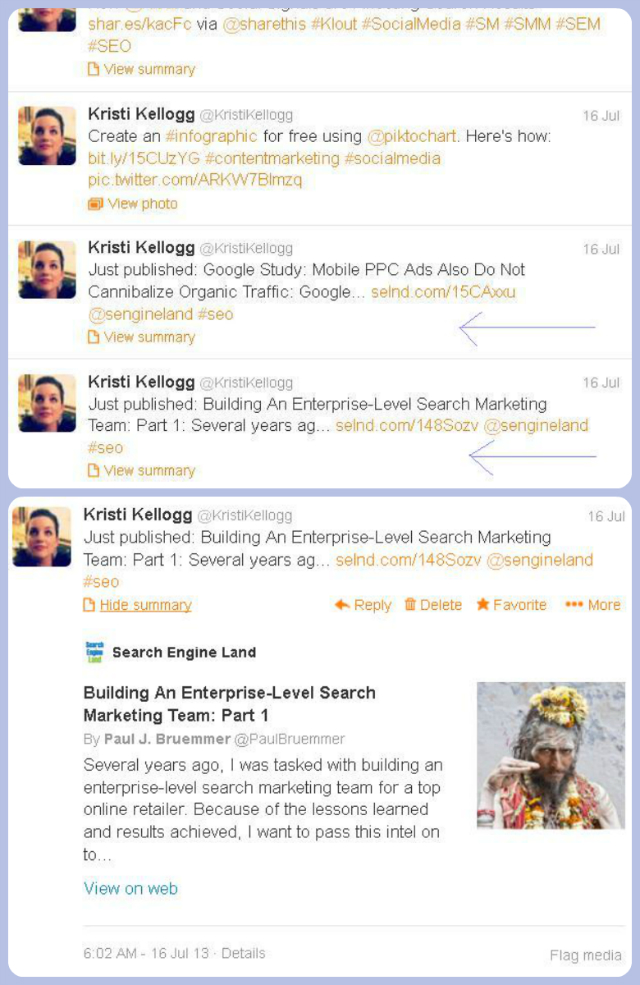Open tweet Details link

(x=243, y=953)
